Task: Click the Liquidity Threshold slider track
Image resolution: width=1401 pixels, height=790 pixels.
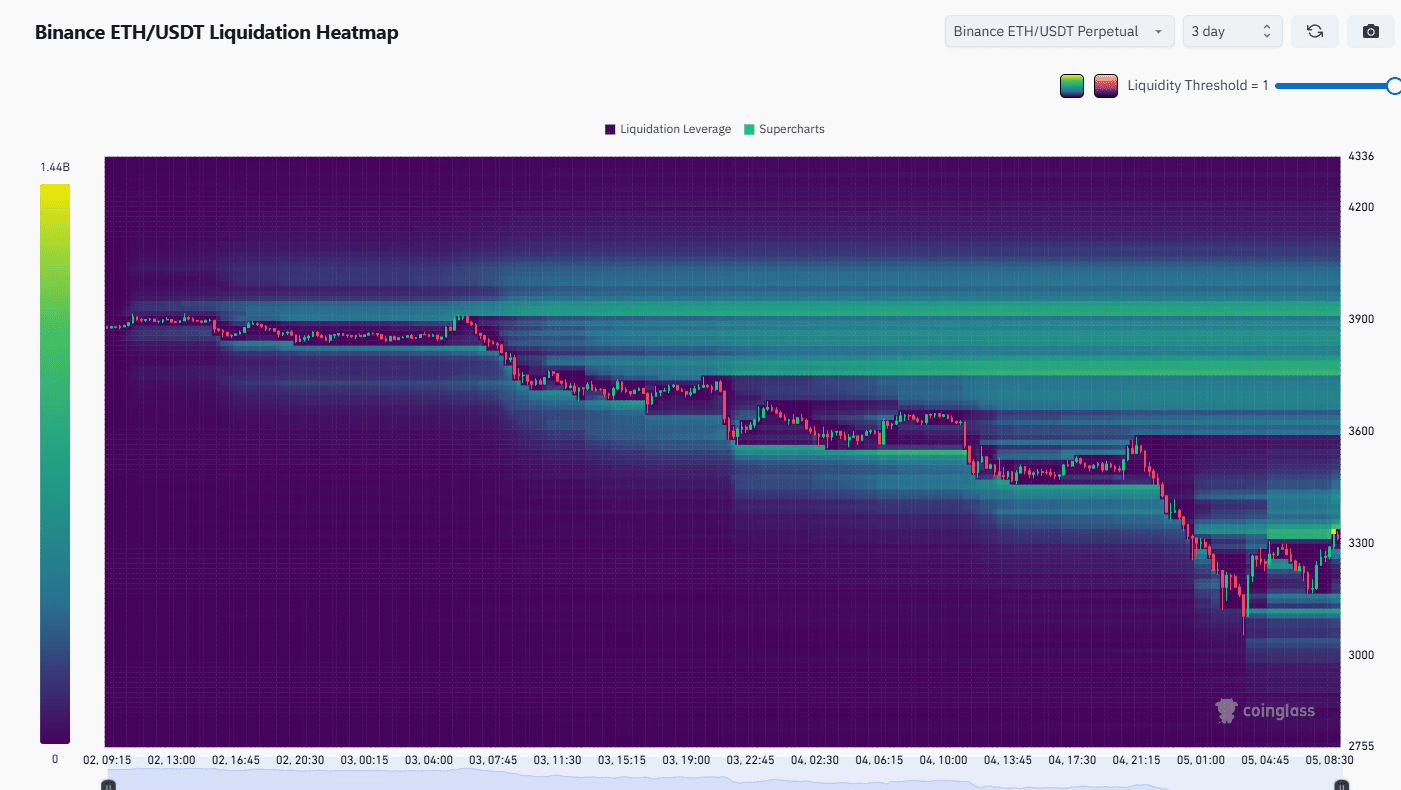Action: [x=1333, y=86]
